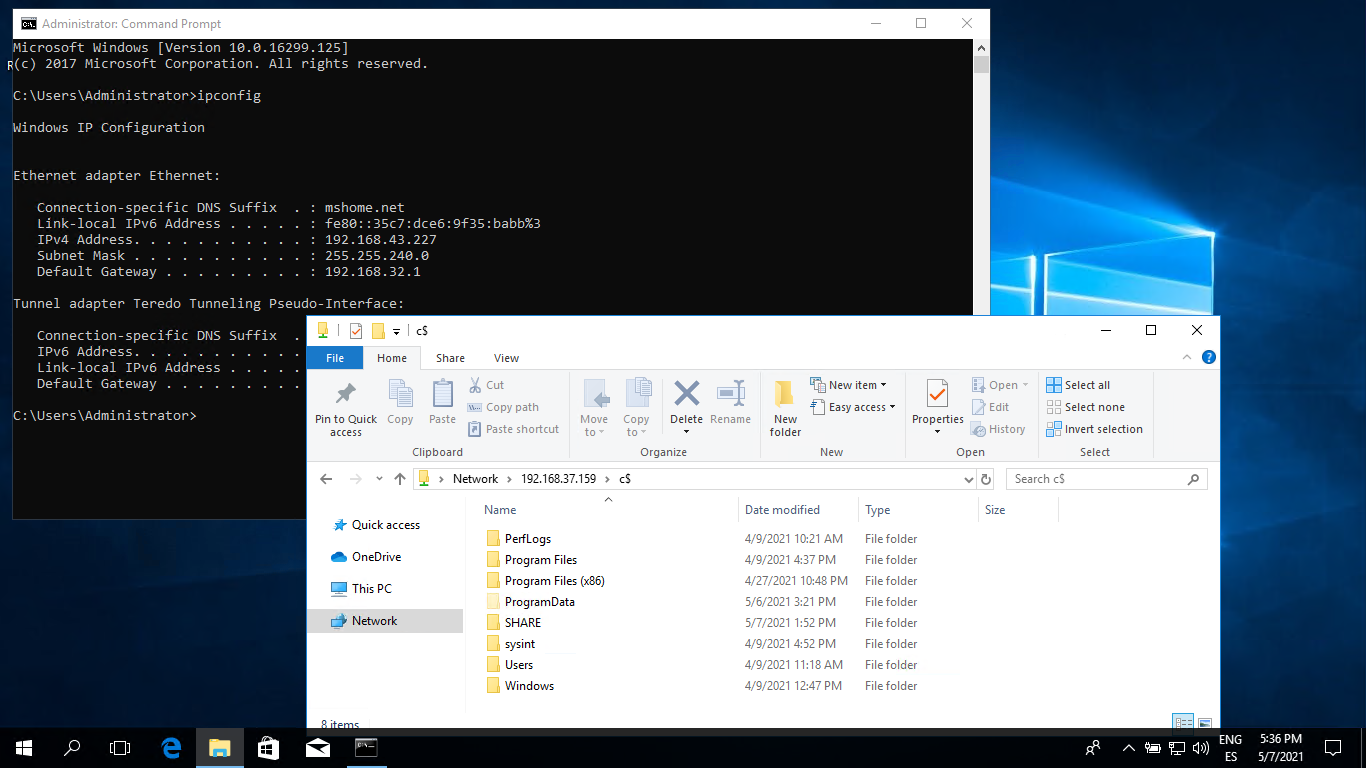Click Copy path in Clipboard group
Image resolution: width=1366 pixels, height=768 pixels.
click(x=503, y=407)
